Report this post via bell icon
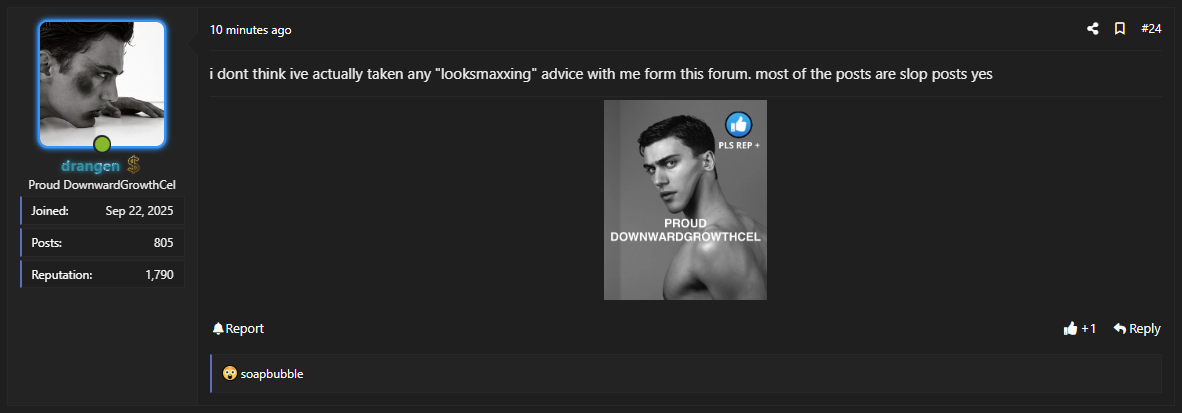 coord(238,328)
